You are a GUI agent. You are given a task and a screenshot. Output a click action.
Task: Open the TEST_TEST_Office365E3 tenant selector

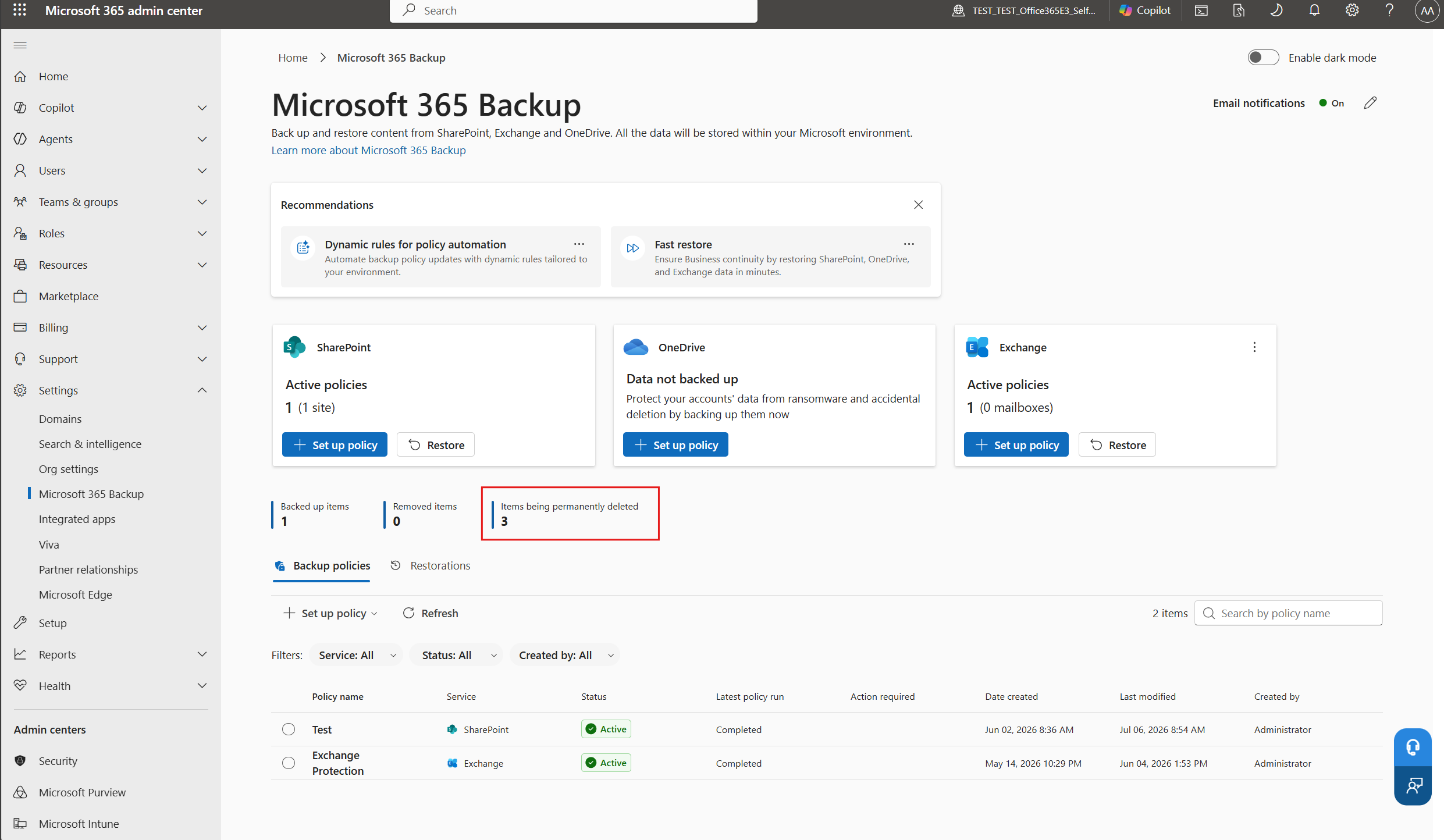(x=1024, y=10)
